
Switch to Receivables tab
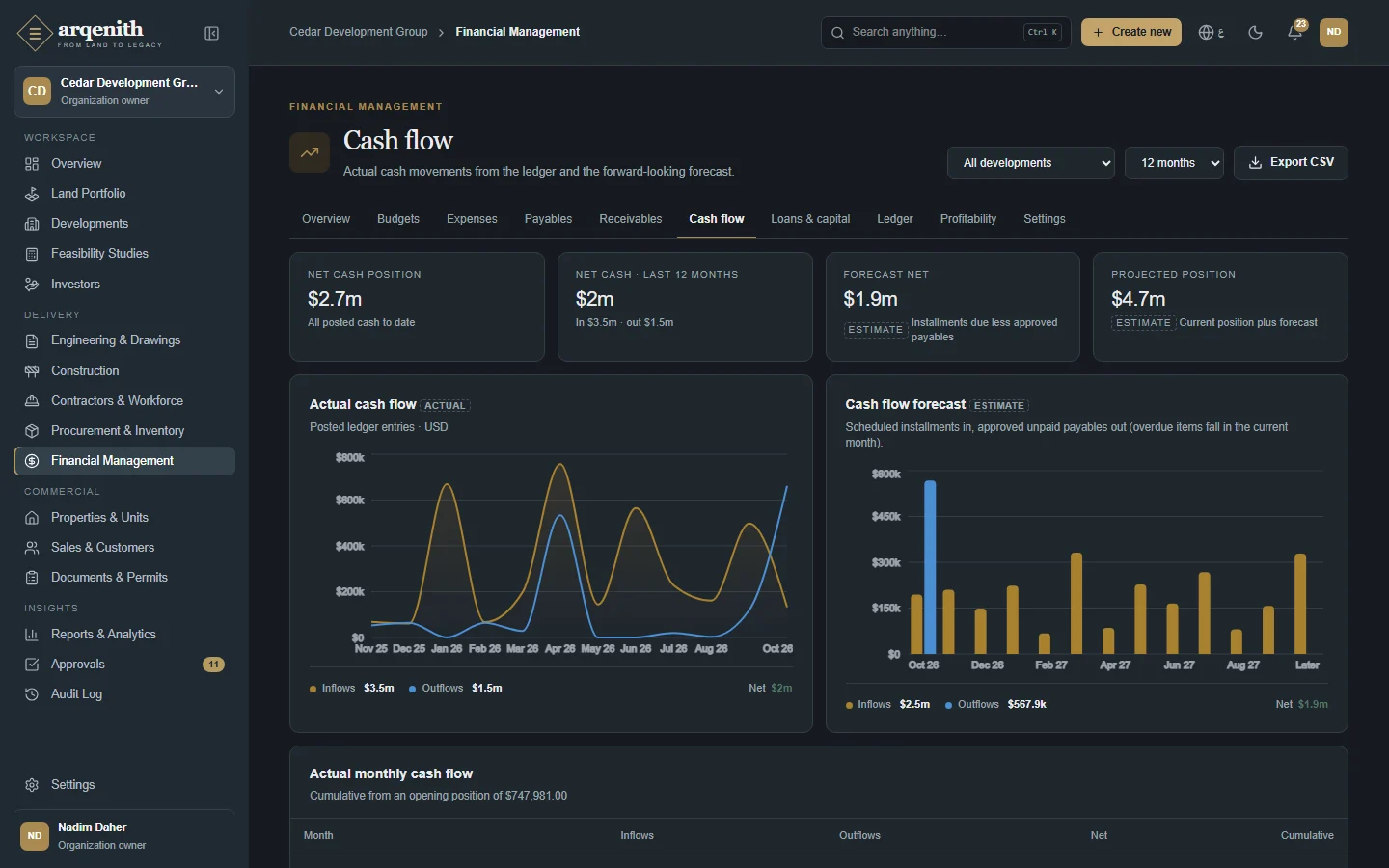(x=631, y=219)
